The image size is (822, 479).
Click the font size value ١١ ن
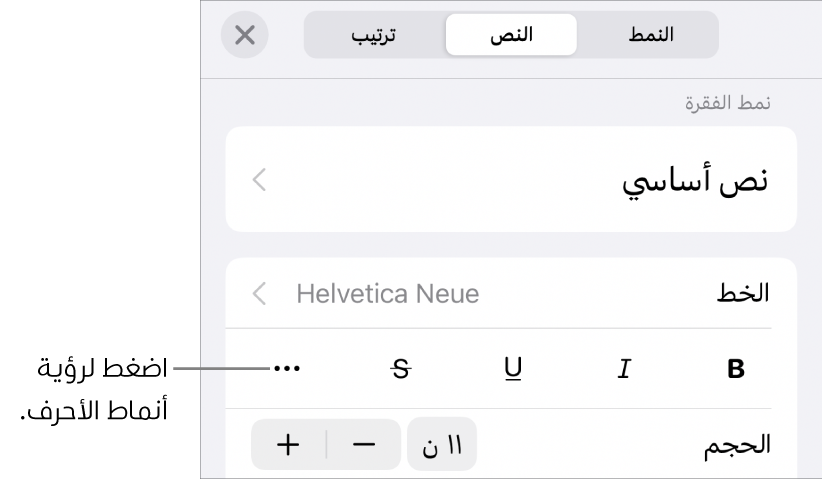[x=441, y=445]
